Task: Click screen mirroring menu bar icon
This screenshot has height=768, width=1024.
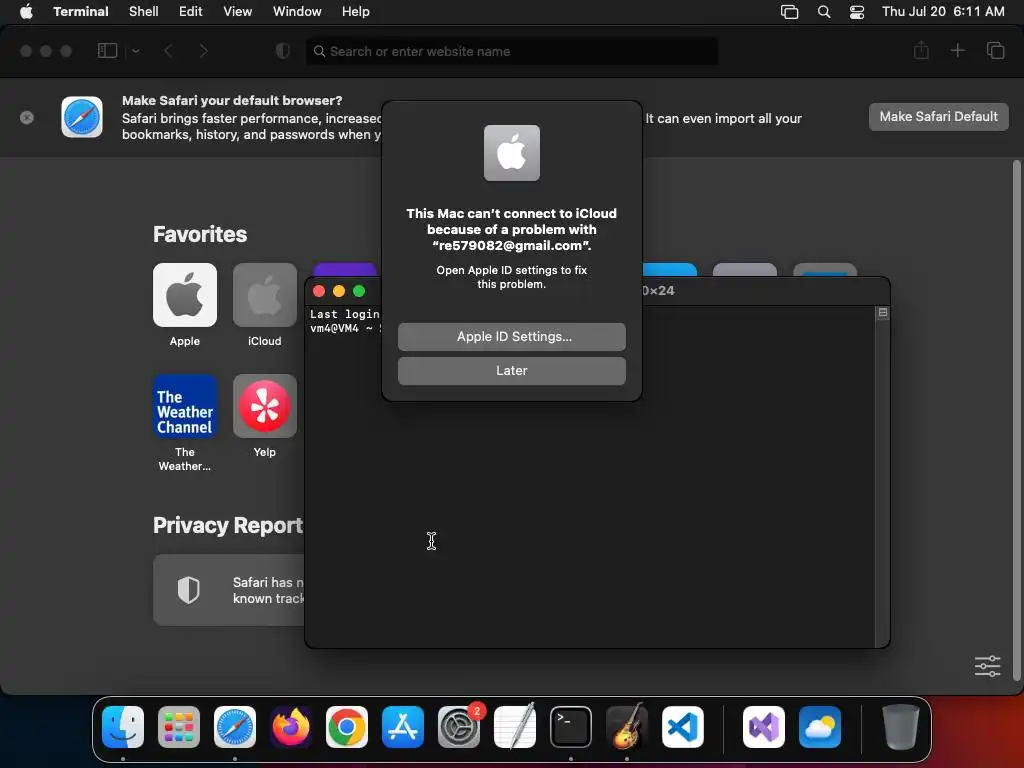Action: (790, 12)
